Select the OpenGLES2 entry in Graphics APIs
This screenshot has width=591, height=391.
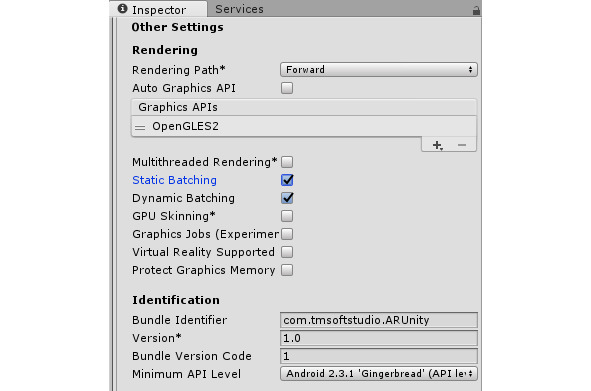(304, 126)
